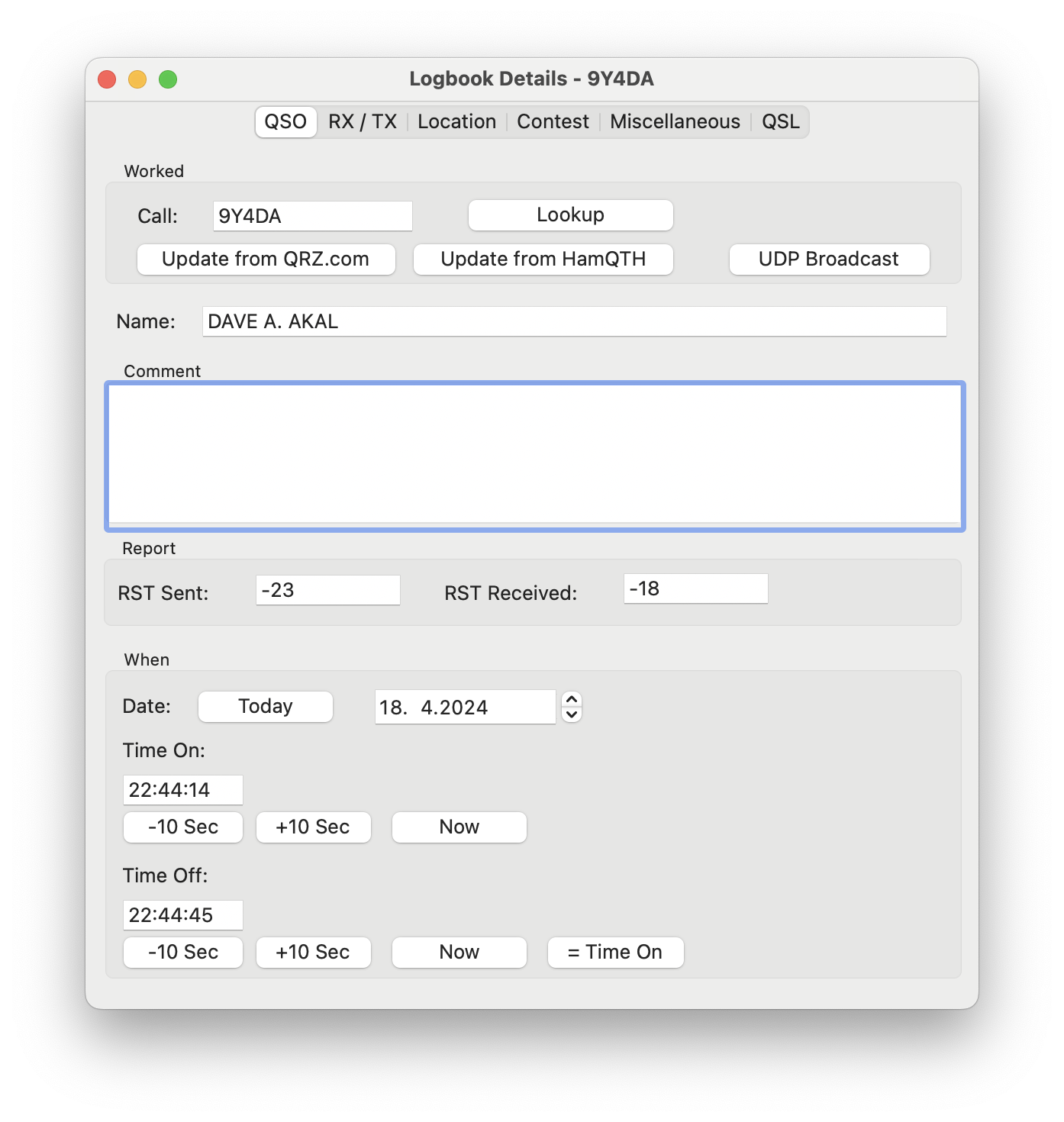
Task: Click the date field 18. 4.2024
Action: (x=465, y=707)
